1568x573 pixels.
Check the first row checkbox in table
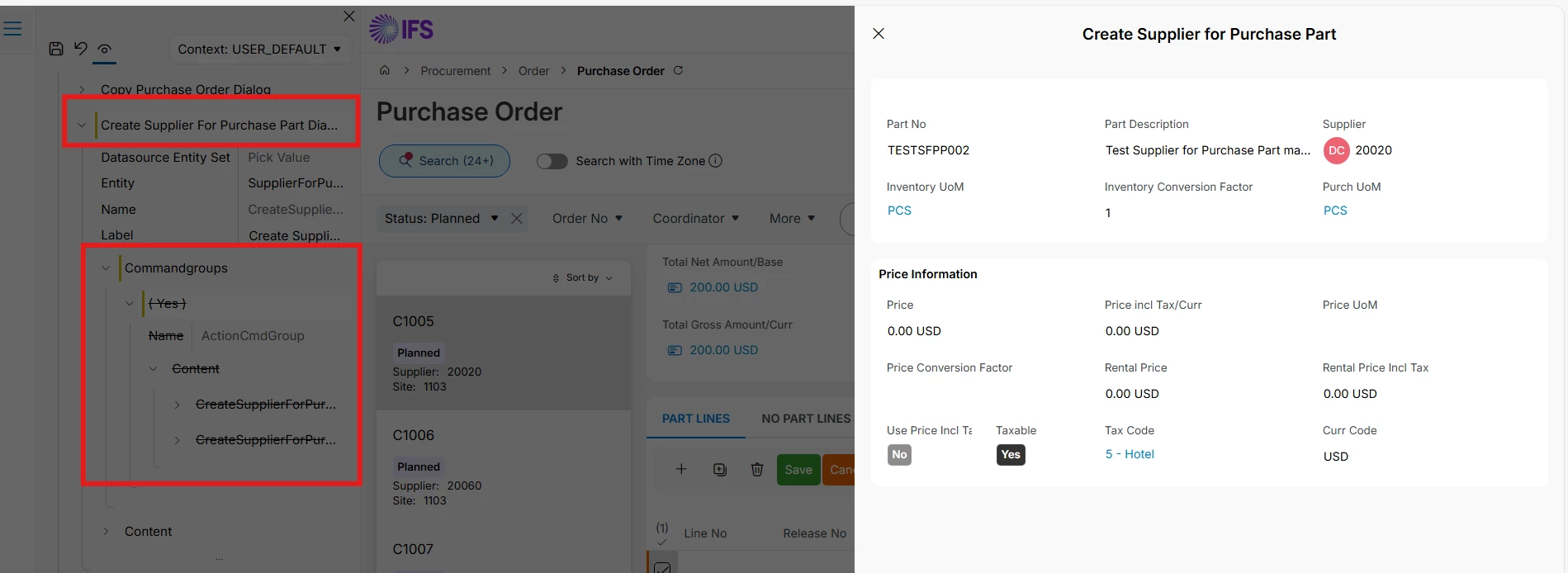[662, 568]
